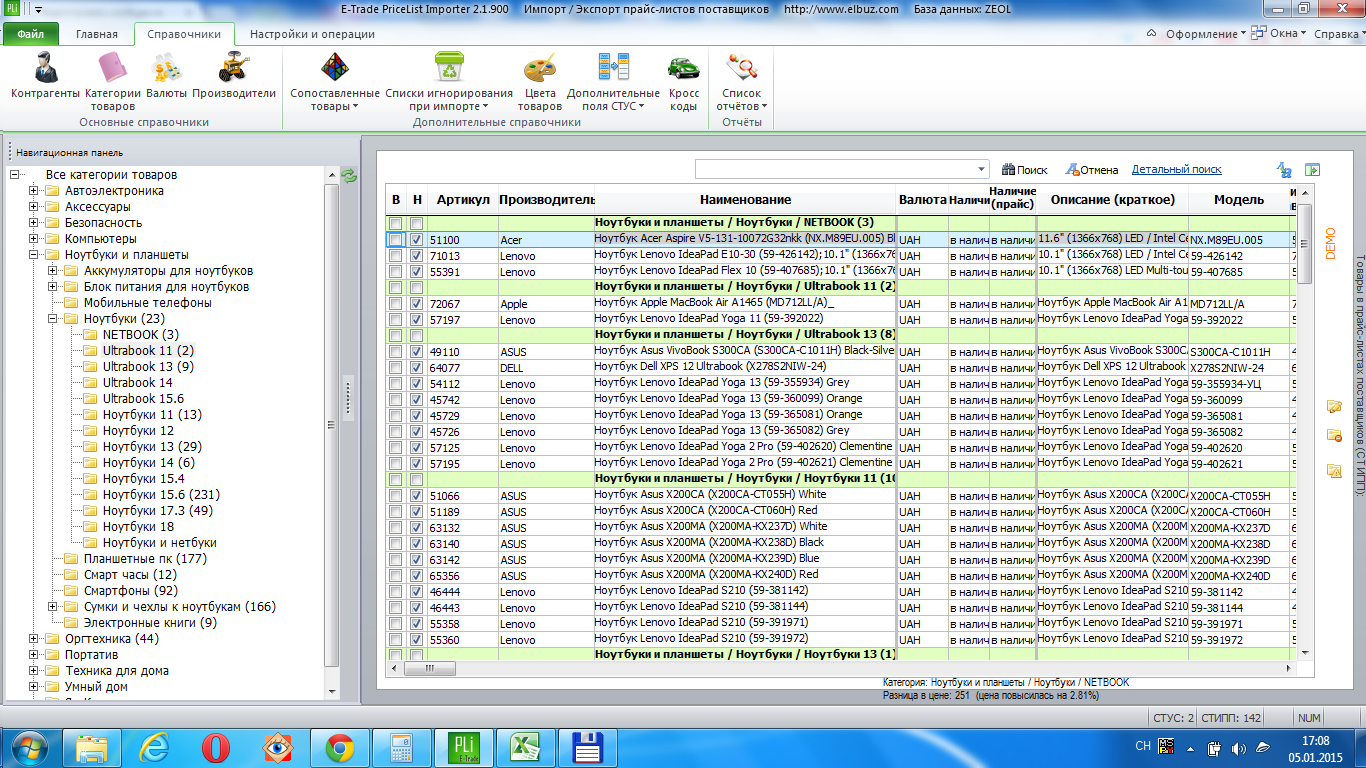This screenshot has height=768, width=1366.
Task: Sort by the Артикул column header
Action: pos(463,200)
